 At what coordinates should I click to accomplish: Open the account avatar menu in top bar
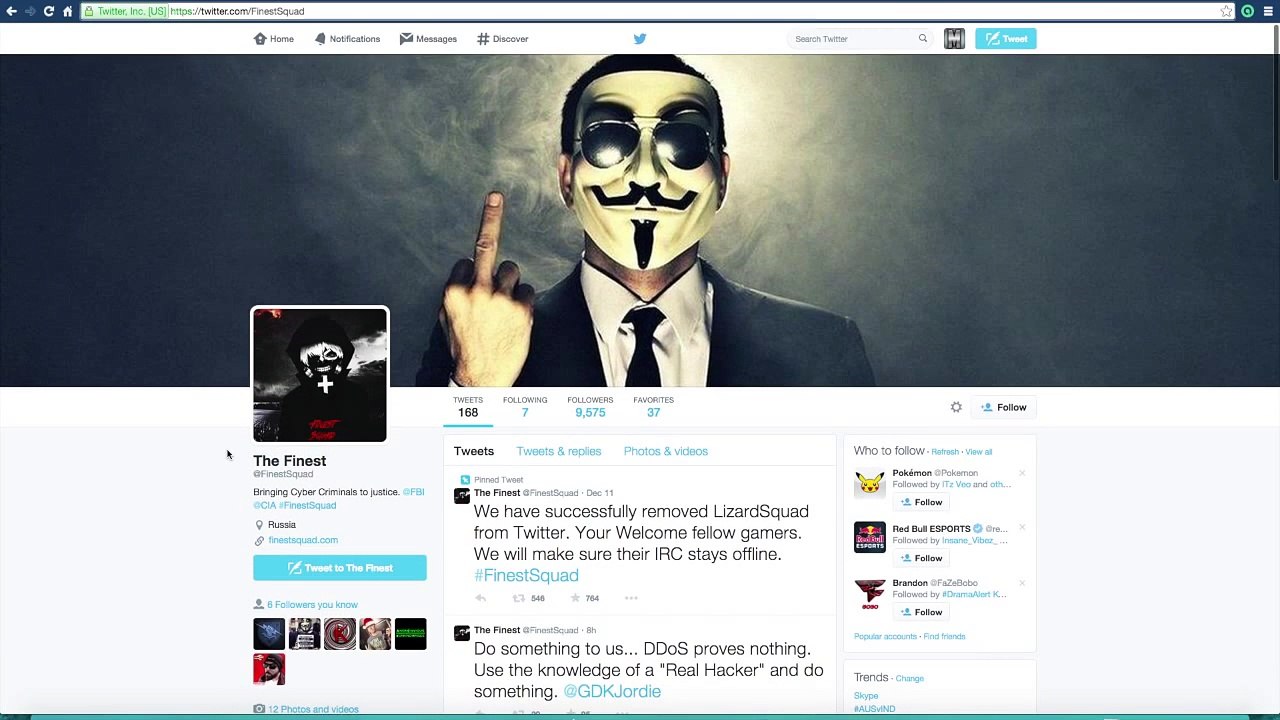click(x=954, y=39)
